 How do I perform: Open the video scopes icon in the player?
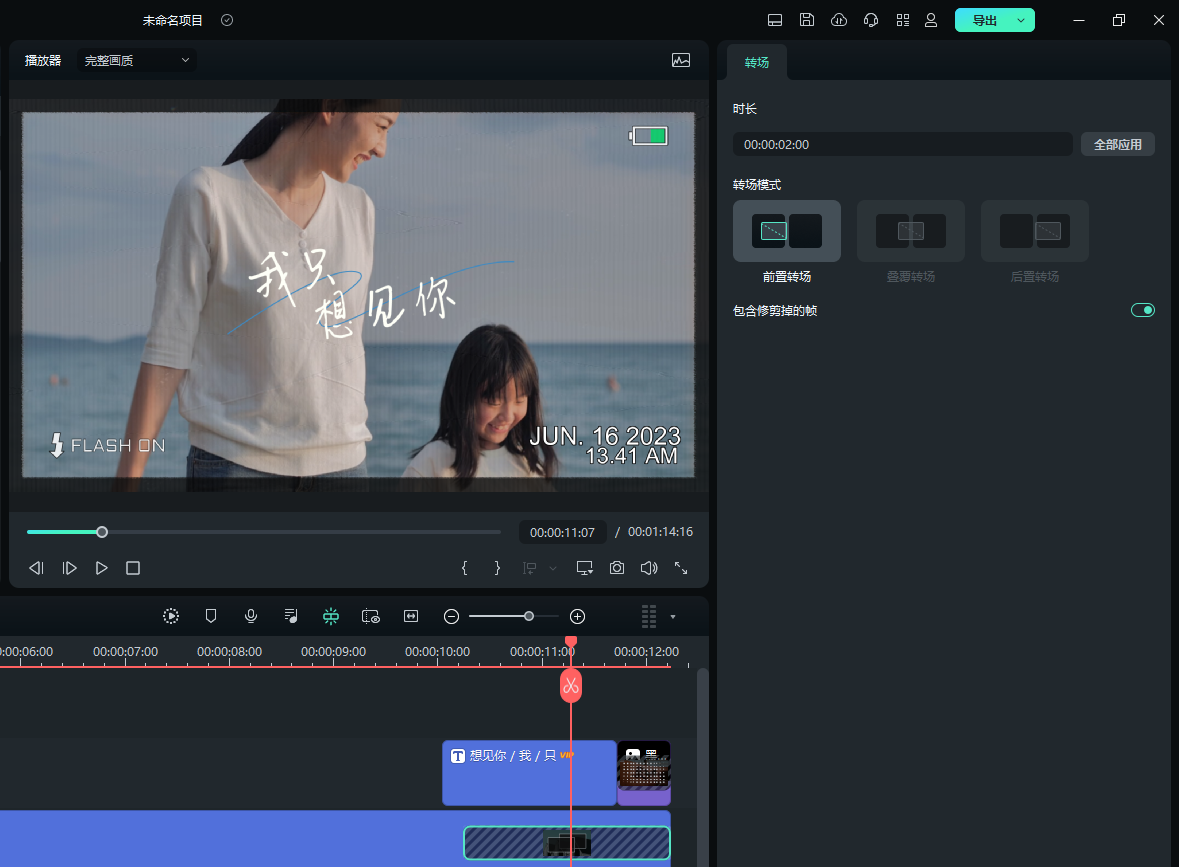(x=681, y=60)
